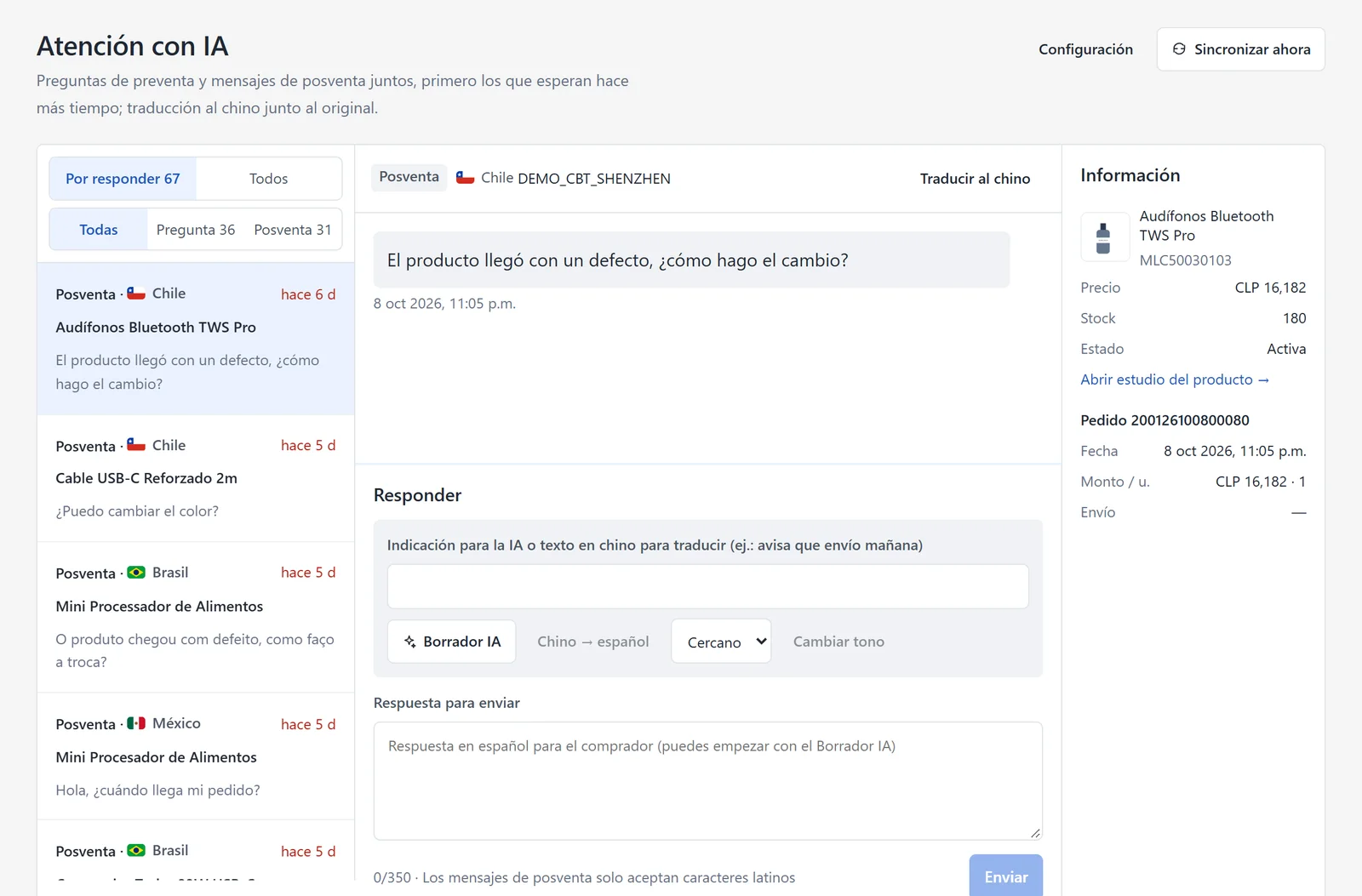Send the reply with Enviar
Viewport: 1362px width, 896px height.
pyautogui.click(x=1005, y=876)
